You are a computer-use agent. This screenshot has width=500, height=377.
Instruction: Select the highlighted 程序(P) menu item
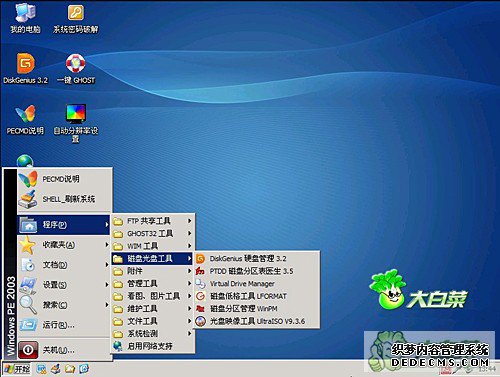[64, 225]
